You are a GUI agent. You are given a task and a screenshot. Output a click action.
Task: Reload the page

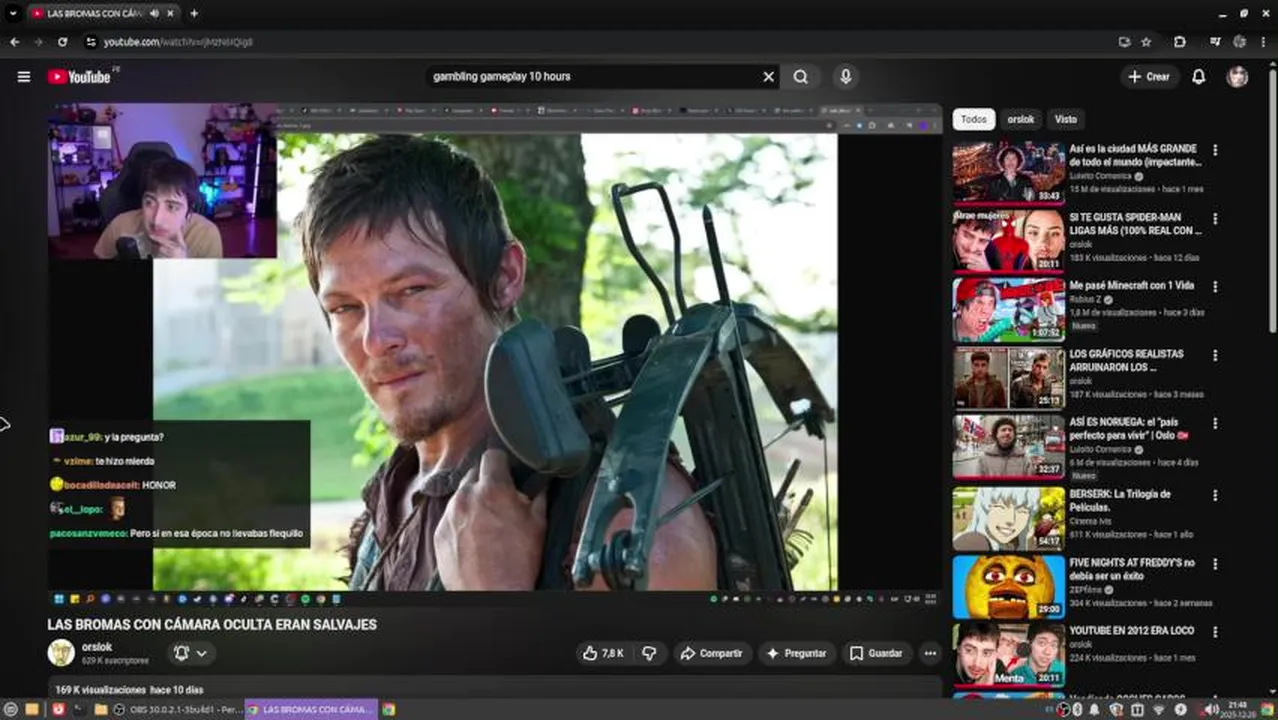point(62,42)
